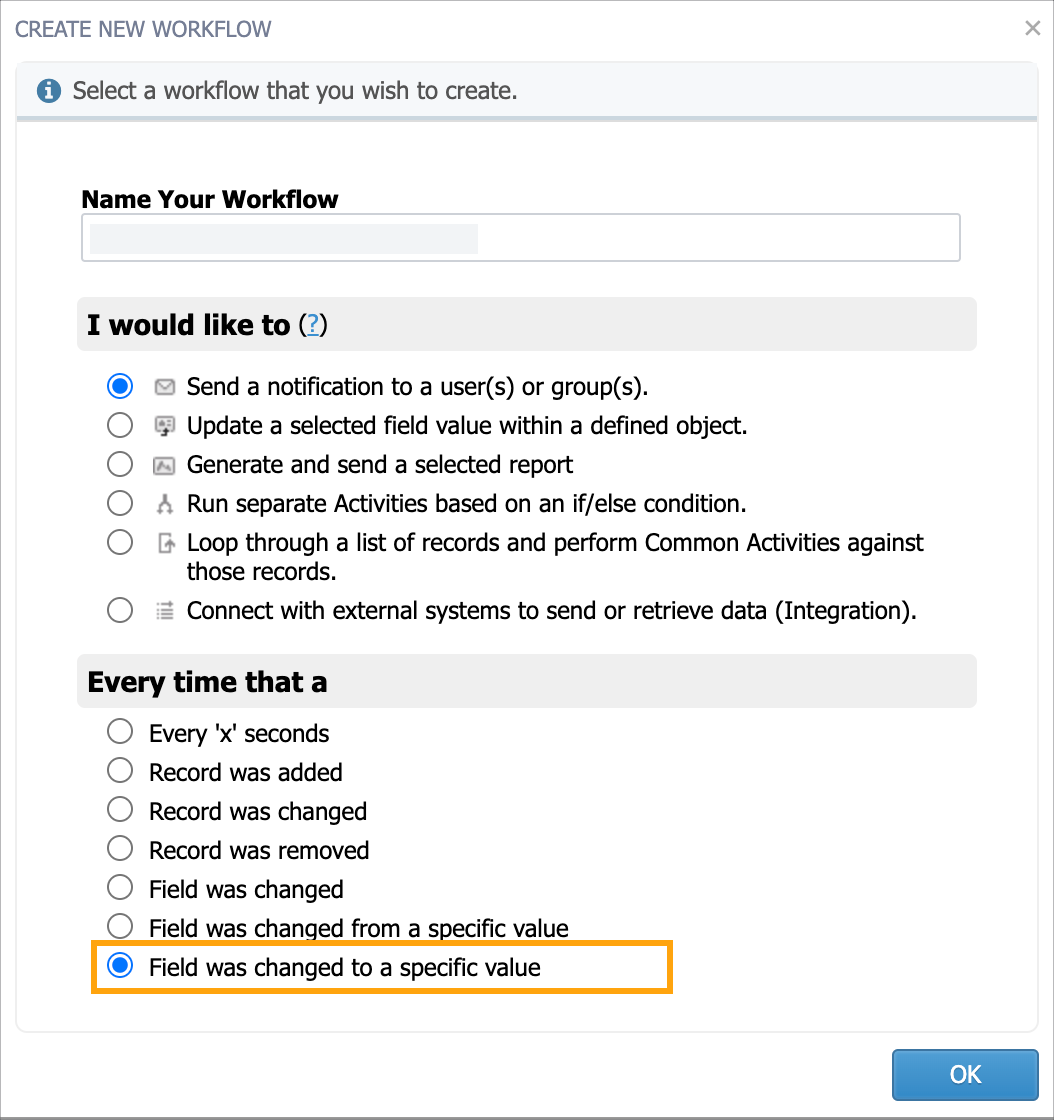Focus the Name Your Workflow text field
Viewport: 1054px width, 1120px height.
click(521, 238)
